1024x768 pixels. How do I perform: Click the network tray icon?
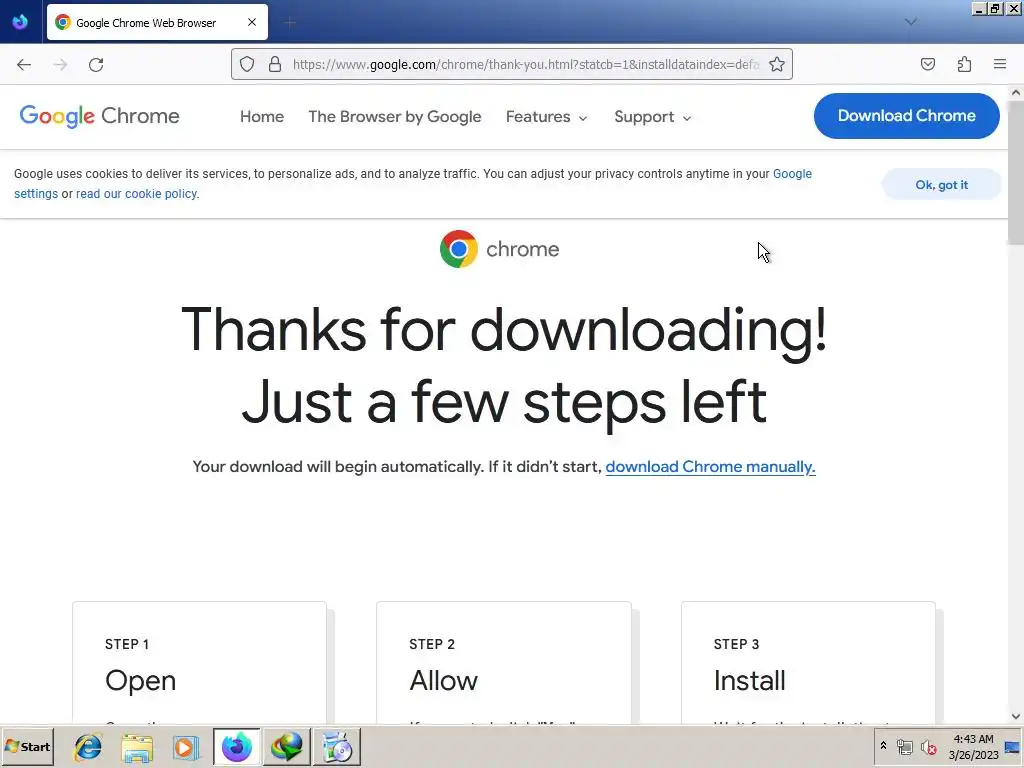pyautogui.click(x=904, y=746)
